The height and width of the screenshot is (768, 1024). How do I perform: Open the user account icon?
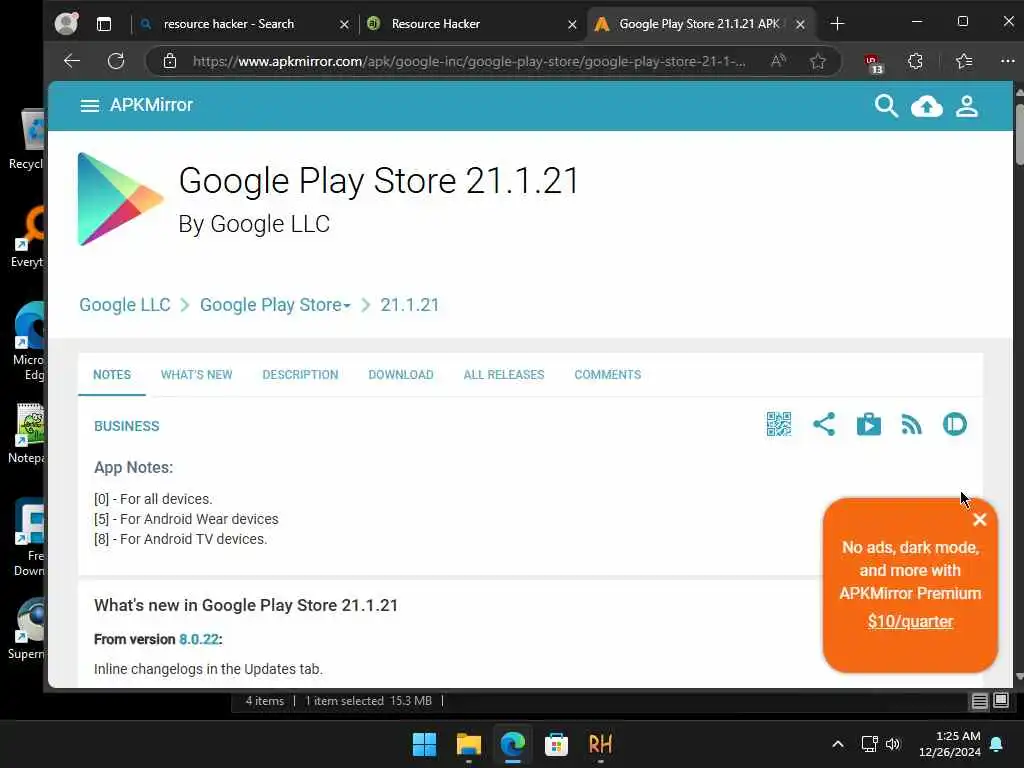click(x=967, y=106)
